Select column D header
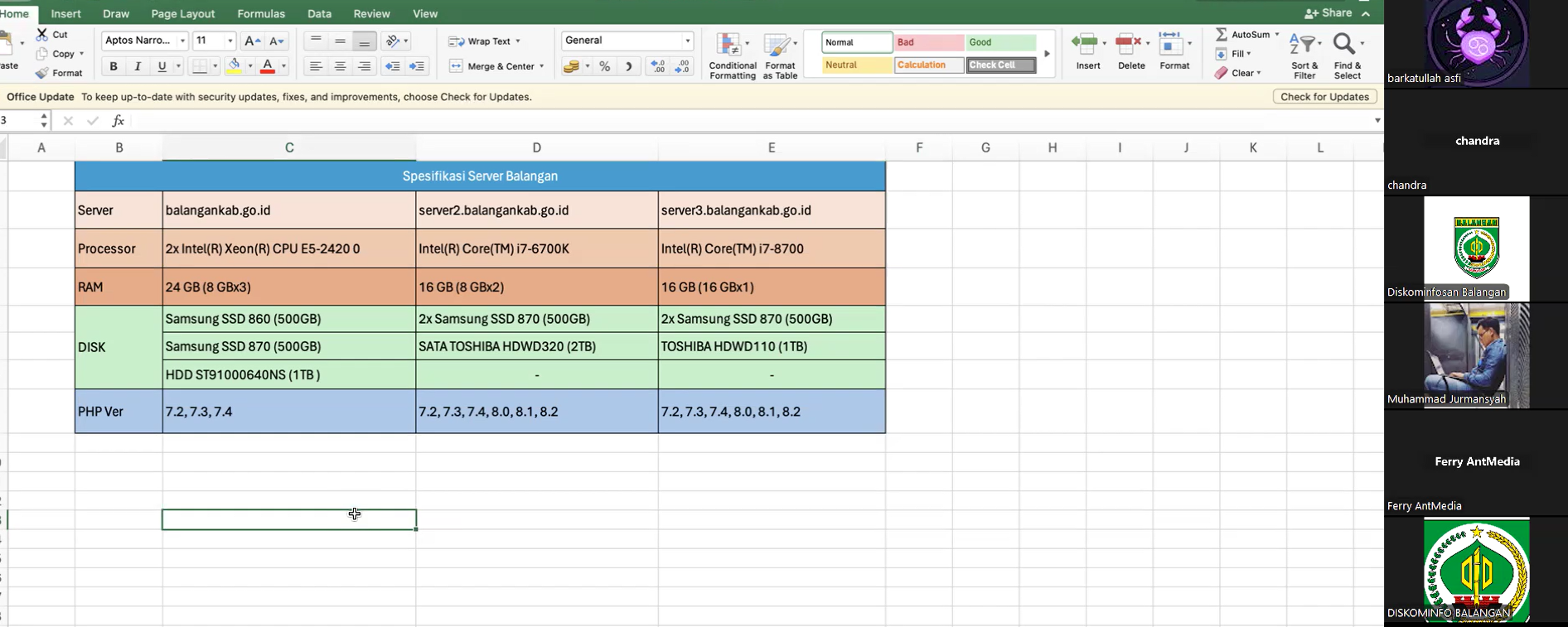1568x627 pixels. click(537, 147)
